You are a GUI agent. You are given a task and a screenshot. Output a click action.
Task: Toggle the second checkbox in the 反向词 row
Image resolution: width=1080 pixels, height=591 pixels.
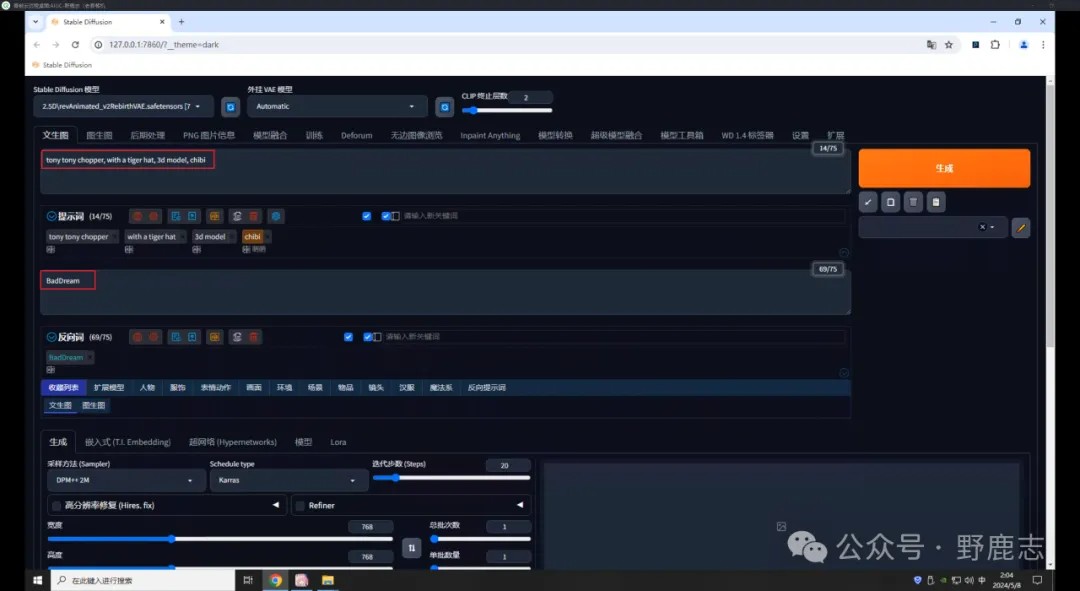(x=367, y=337)
